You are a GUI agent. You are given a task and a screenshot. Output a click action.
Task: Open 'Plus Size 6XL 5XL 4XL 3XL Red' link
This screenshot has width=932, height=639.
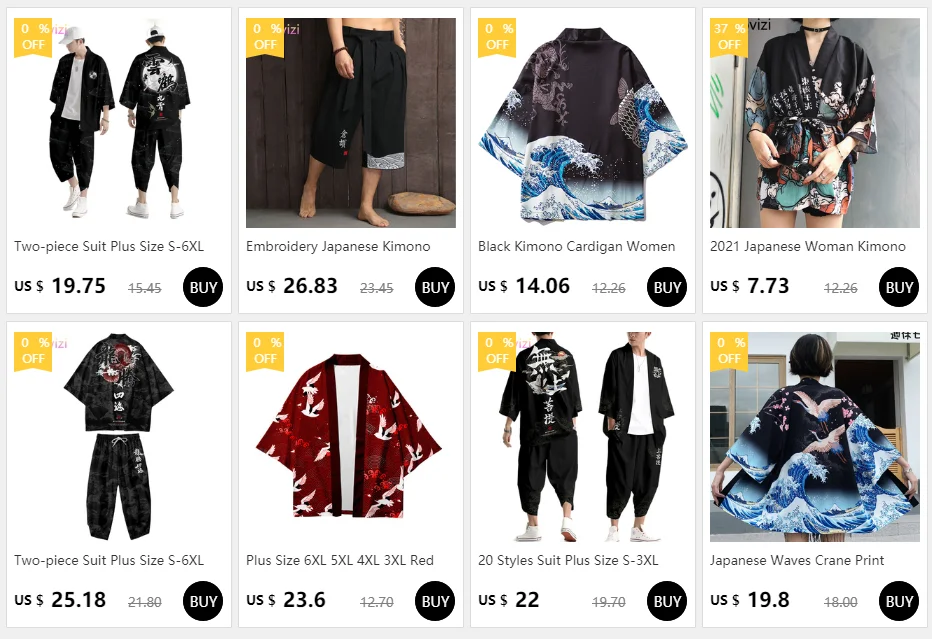(x=340, y=560)
